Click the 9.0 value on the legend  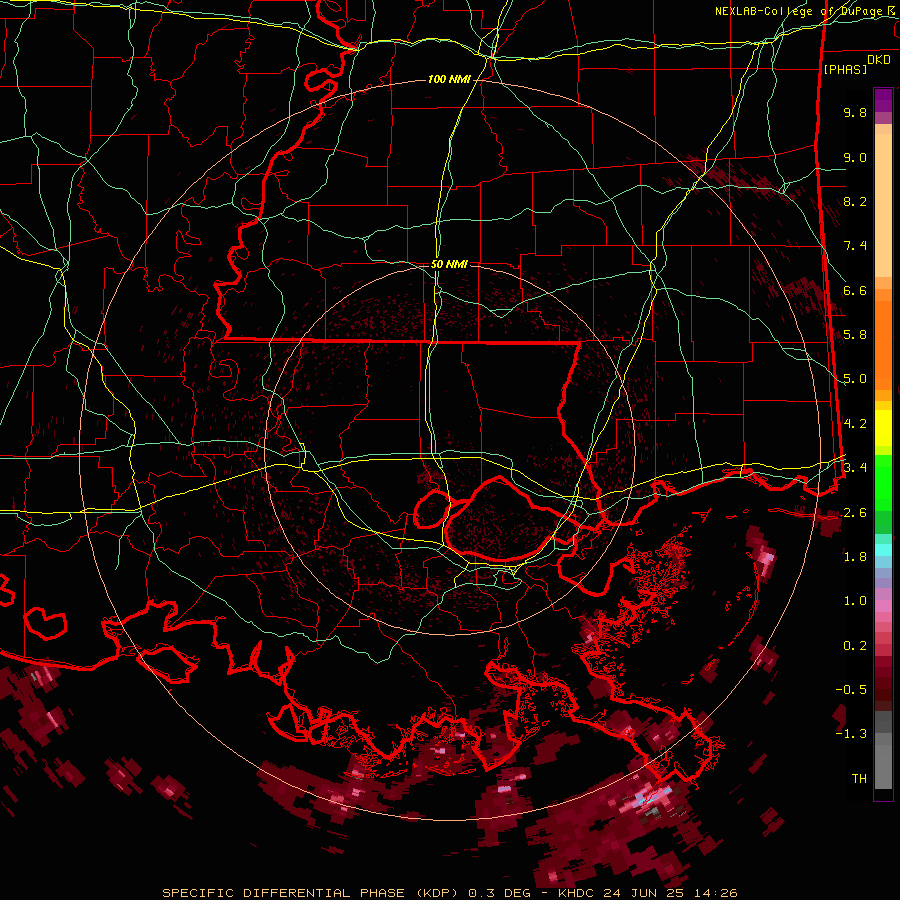855,157
